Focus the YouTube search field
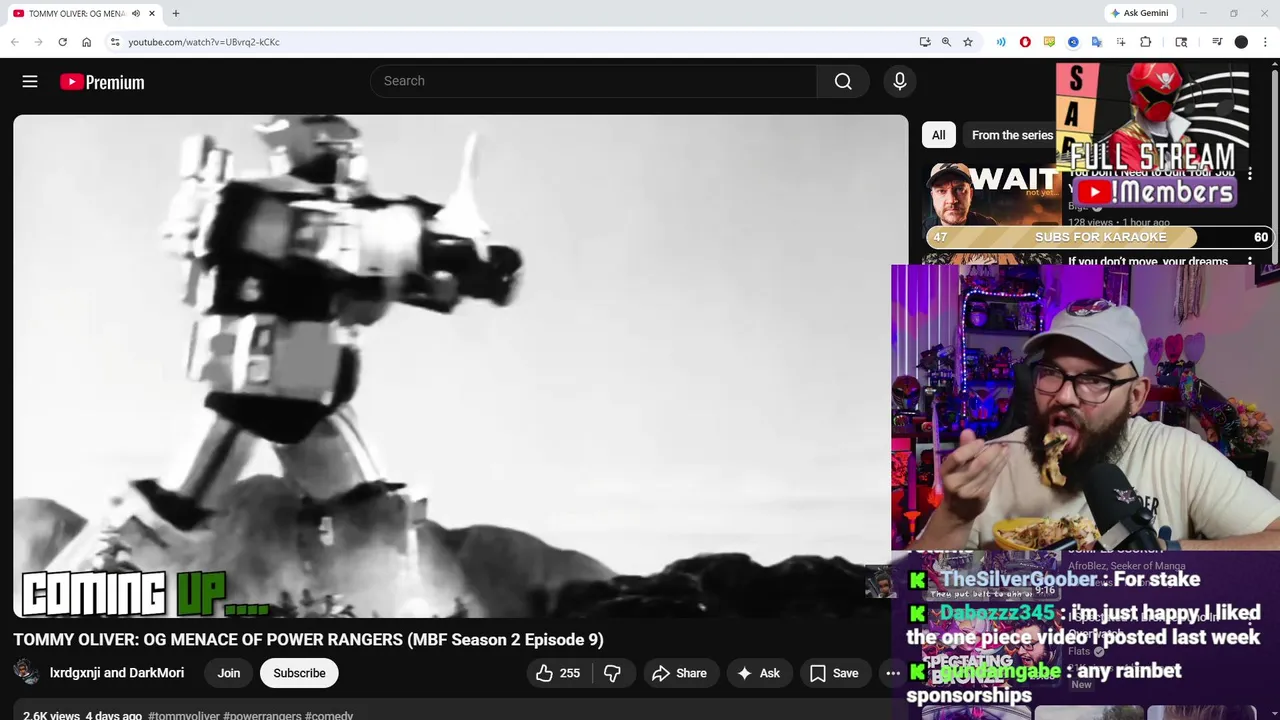 click(594, 81)
